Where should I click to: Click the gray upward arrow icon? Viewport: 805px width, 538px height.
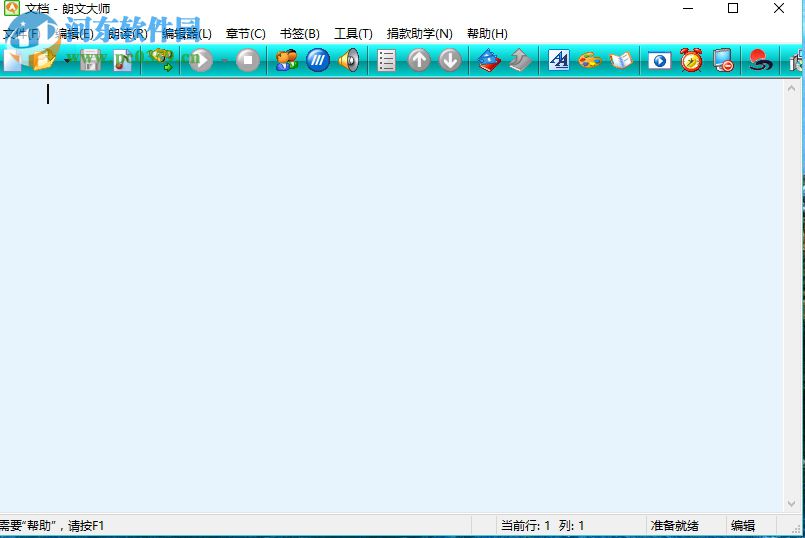[x=520, y=61]
